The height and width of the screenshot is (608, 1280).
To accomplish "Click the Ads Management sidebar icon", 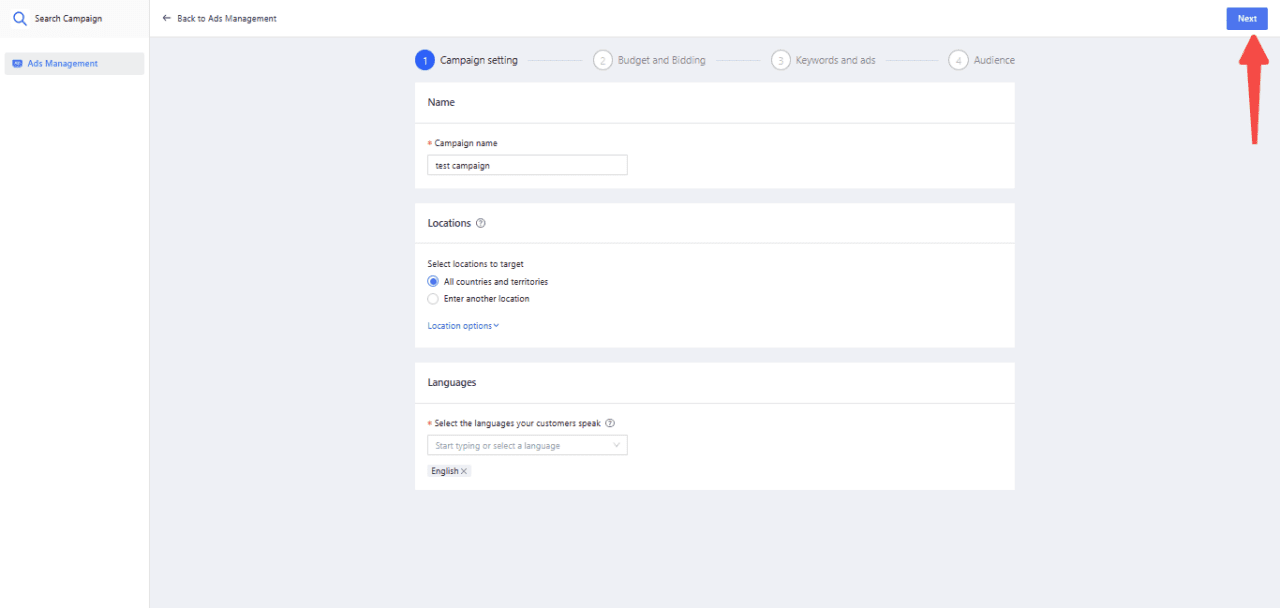I will point(17,64).
